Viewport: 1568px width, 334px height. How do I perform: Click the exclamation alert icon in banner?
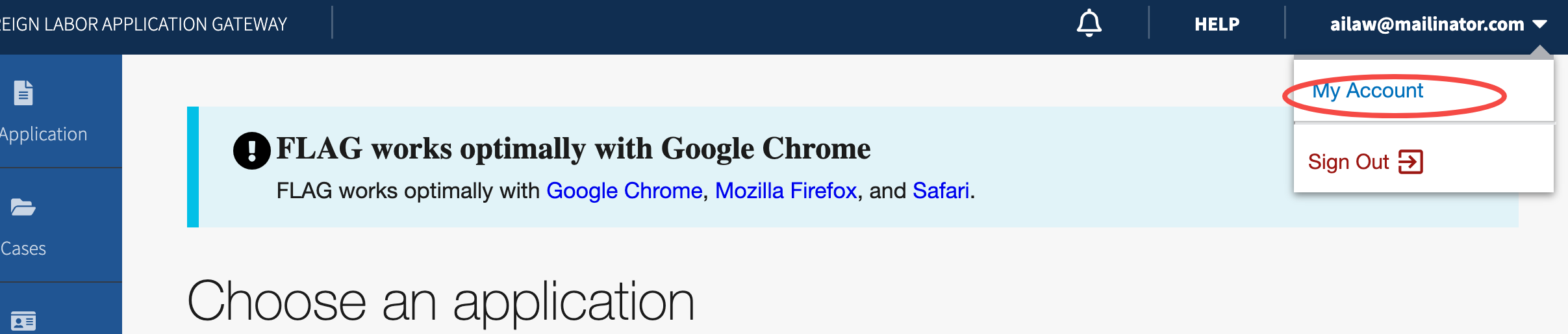pos(251,151)
